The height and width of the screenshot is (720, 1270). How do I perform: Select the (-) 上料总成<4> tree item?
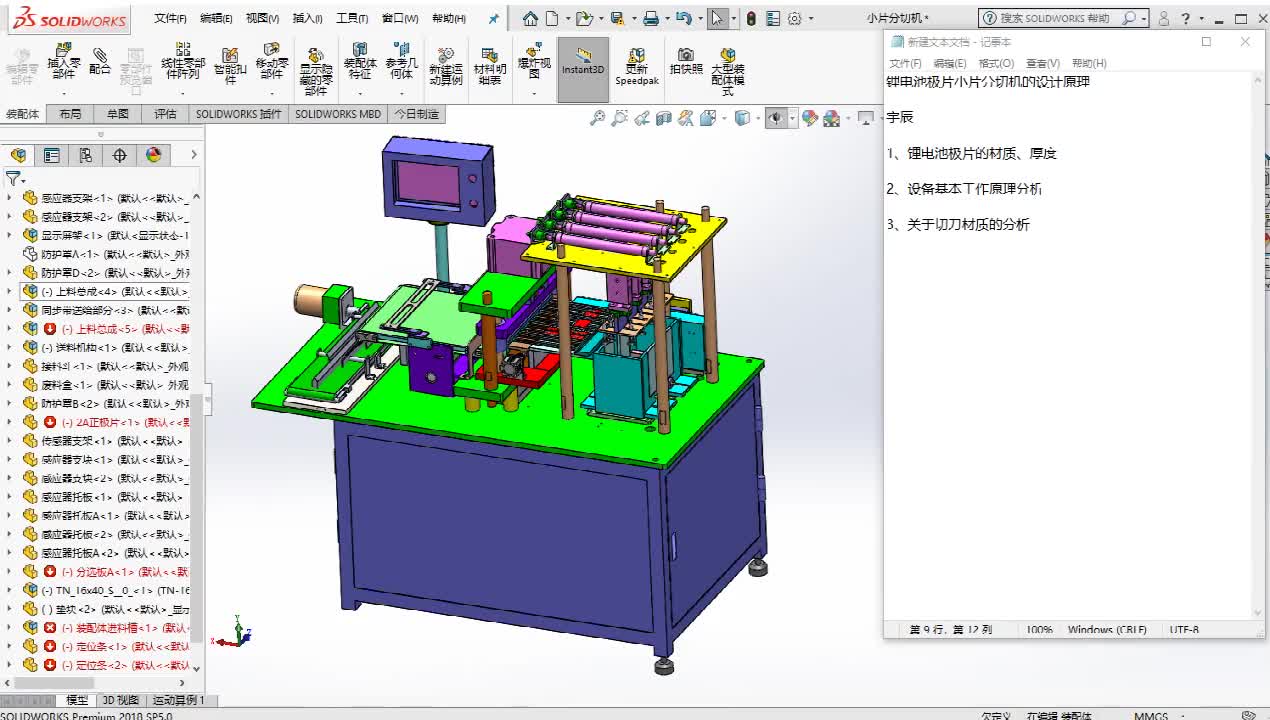point(104,291)
